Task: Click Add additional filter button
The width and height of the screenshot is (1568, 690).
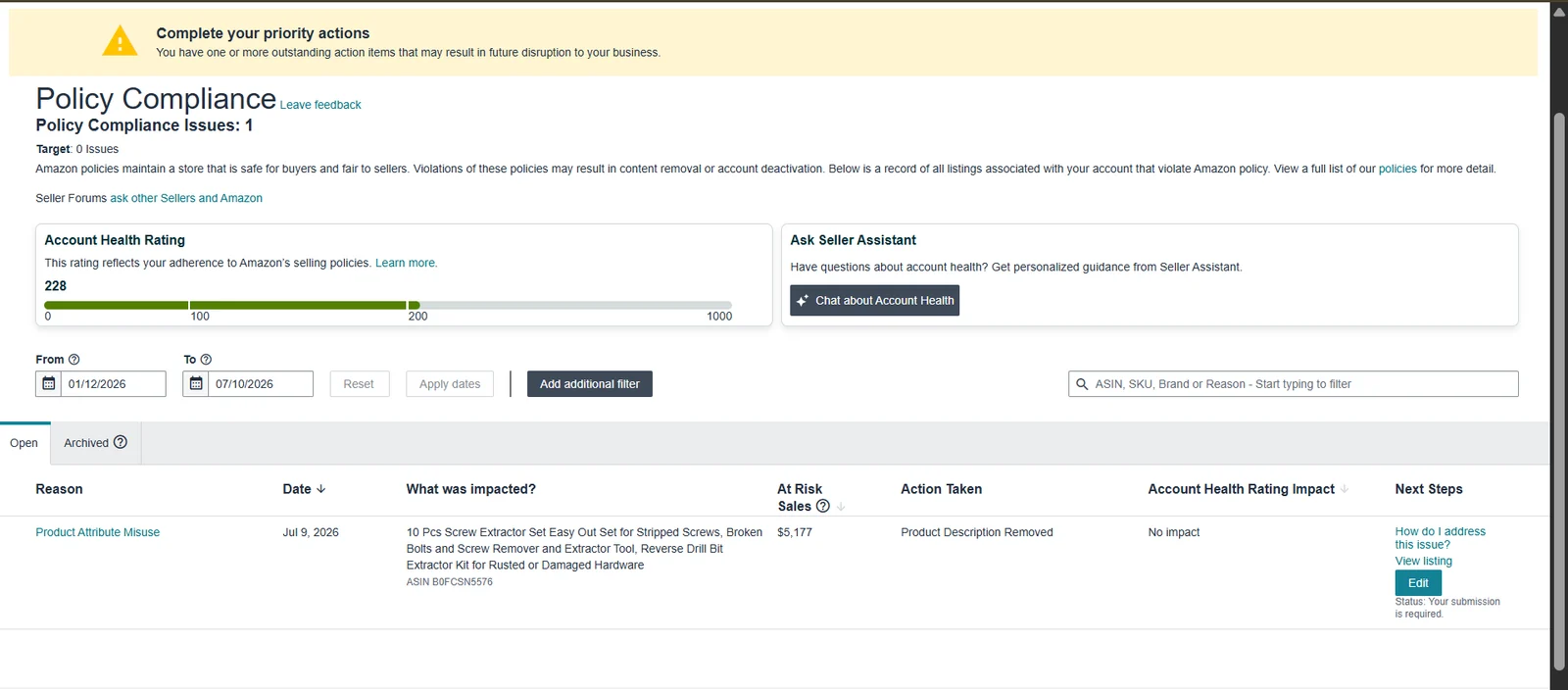Action: click(x=589, y=384)
